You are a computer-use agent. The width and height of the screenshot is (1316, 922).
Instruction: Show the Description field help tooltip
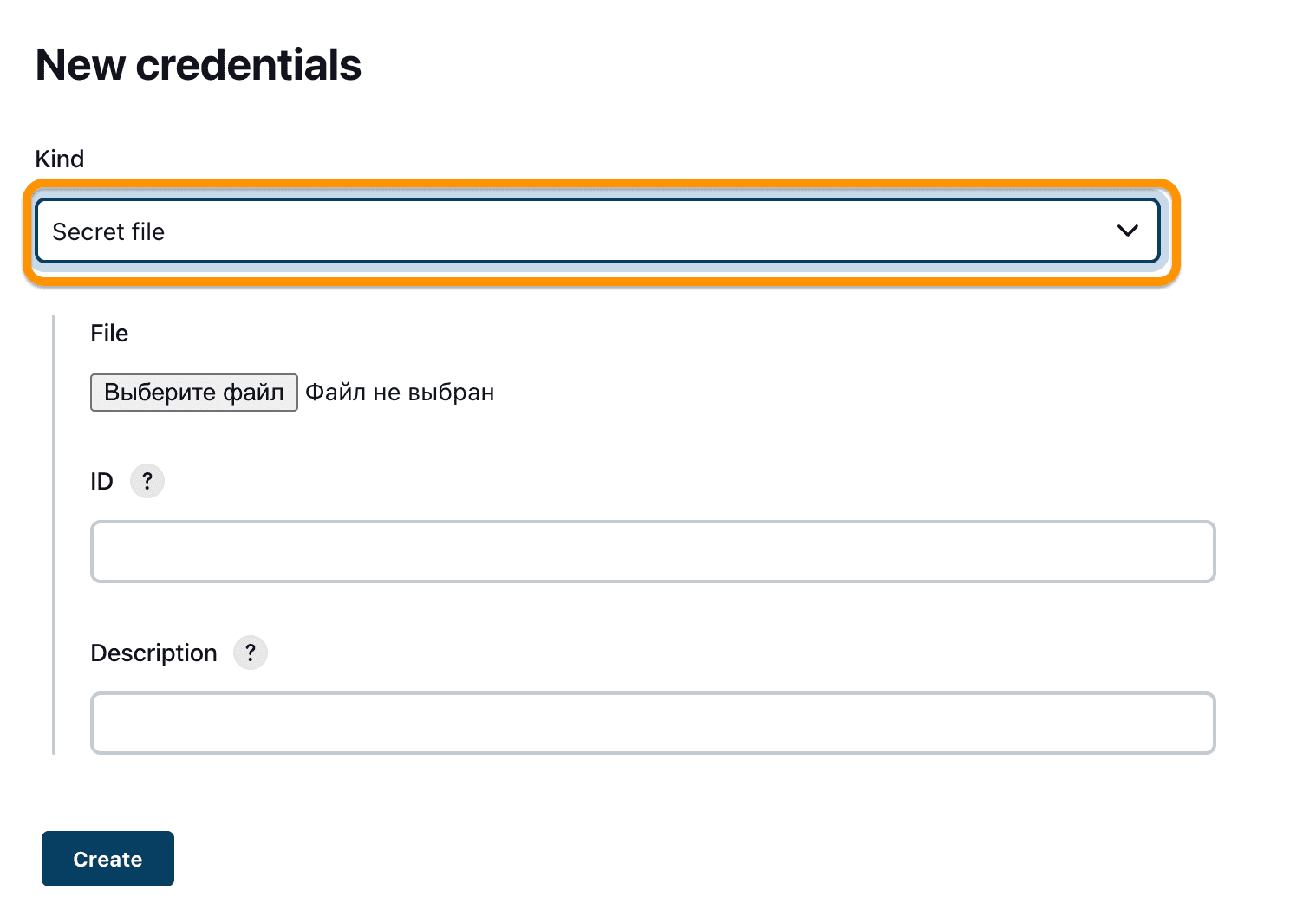click(x=251, y=653)
